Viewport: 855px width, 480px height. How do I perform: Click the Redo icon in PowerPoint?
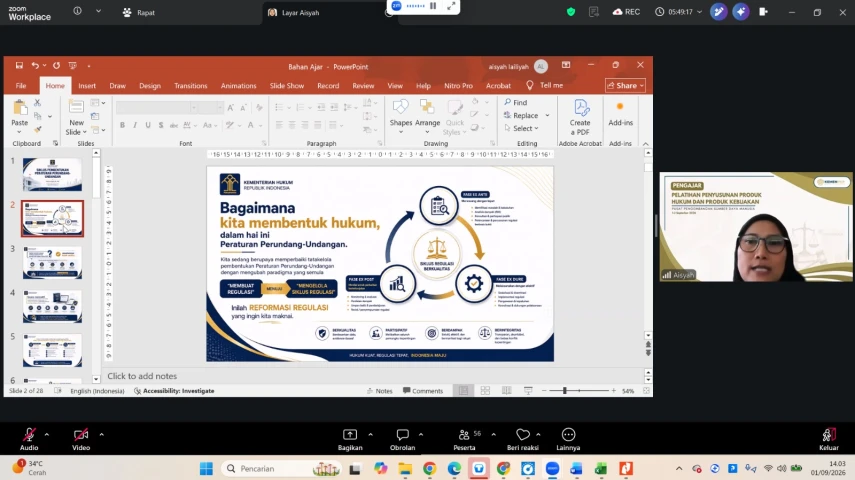56,65
